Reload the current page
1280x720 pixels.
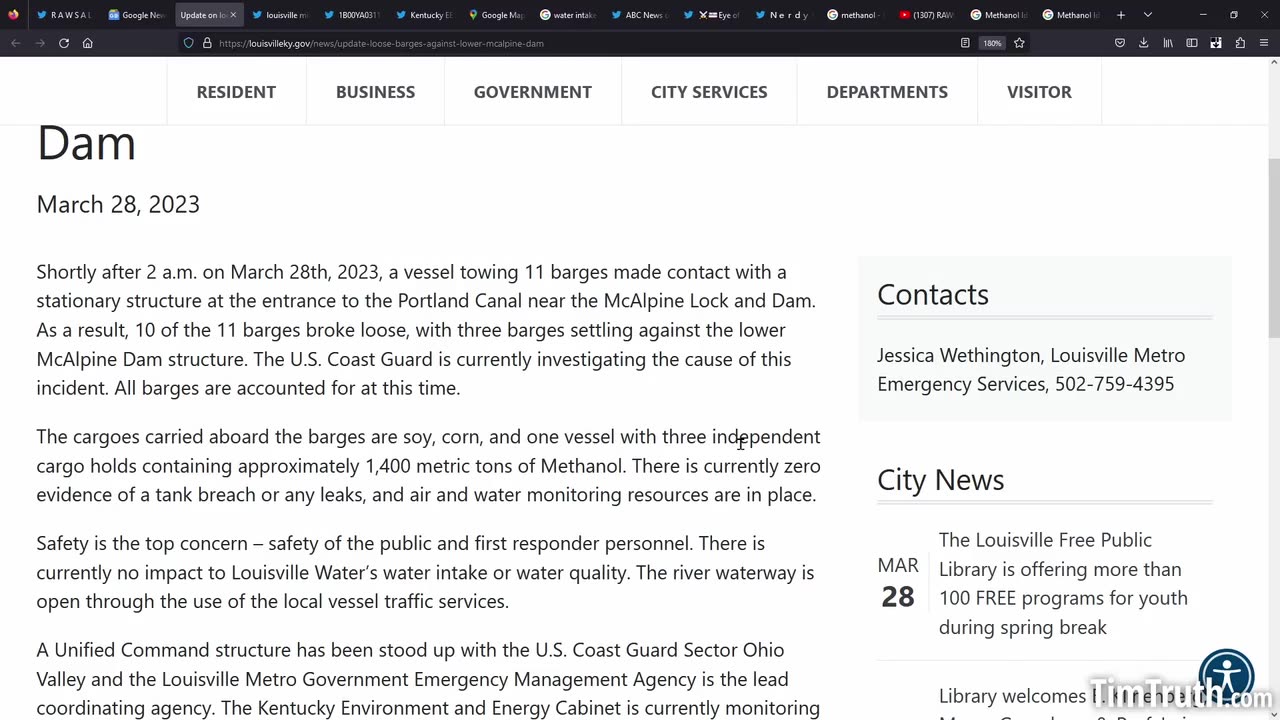pyautogui.click(x=64, y=43)
